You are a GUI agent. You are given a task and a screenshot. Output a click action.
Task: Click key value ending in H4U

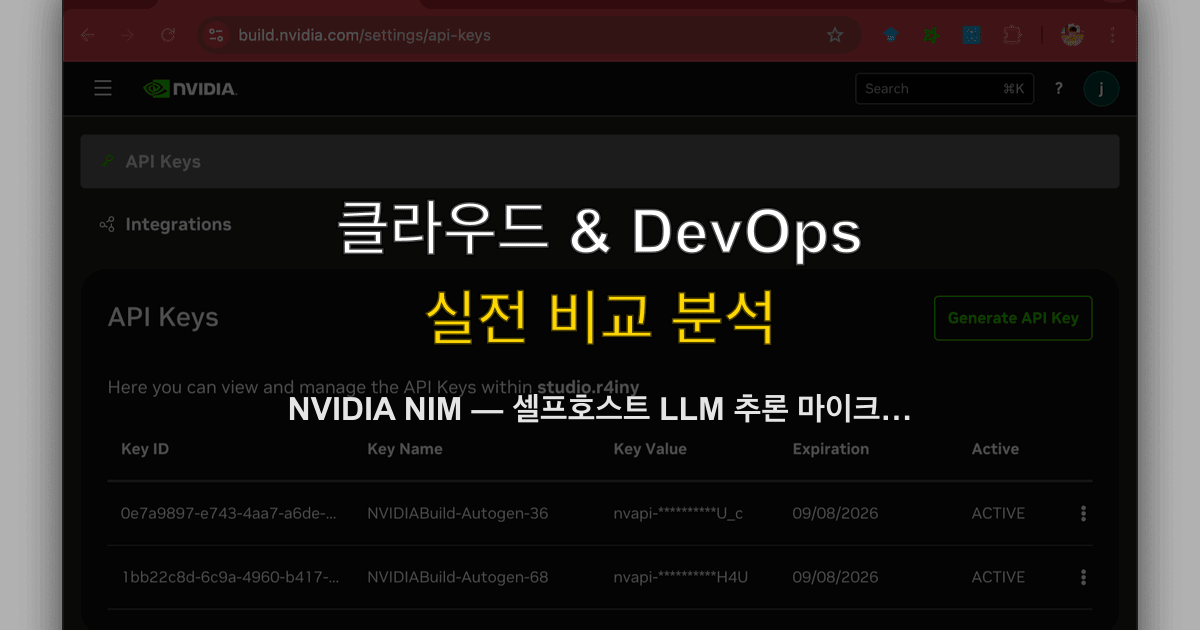(x=681, y=577)
